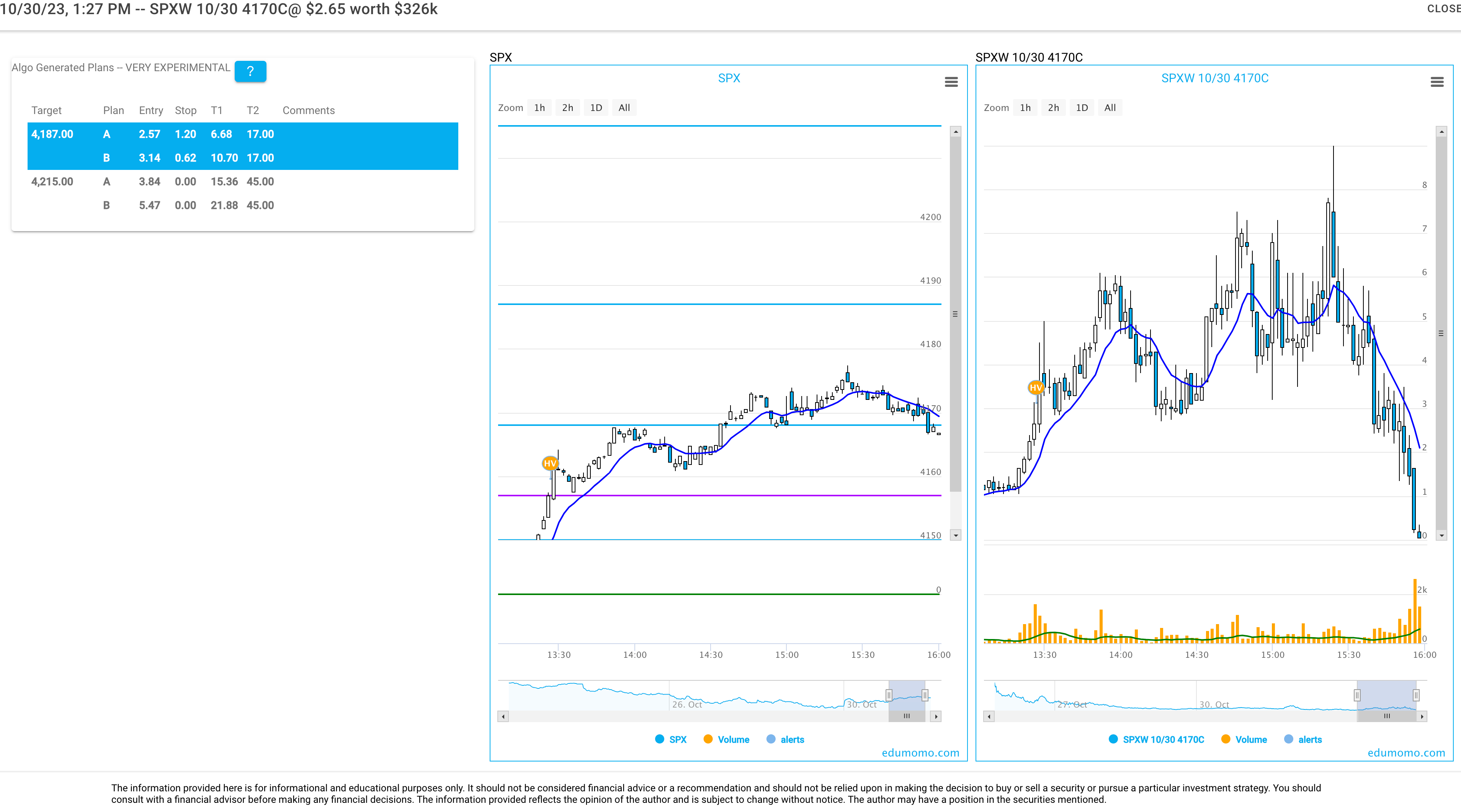Image resolution: width=1461 pixels, height=812 pixels.
Task: Open edumomo.com link under SPX chart
Action: click(x=920, y=752)
